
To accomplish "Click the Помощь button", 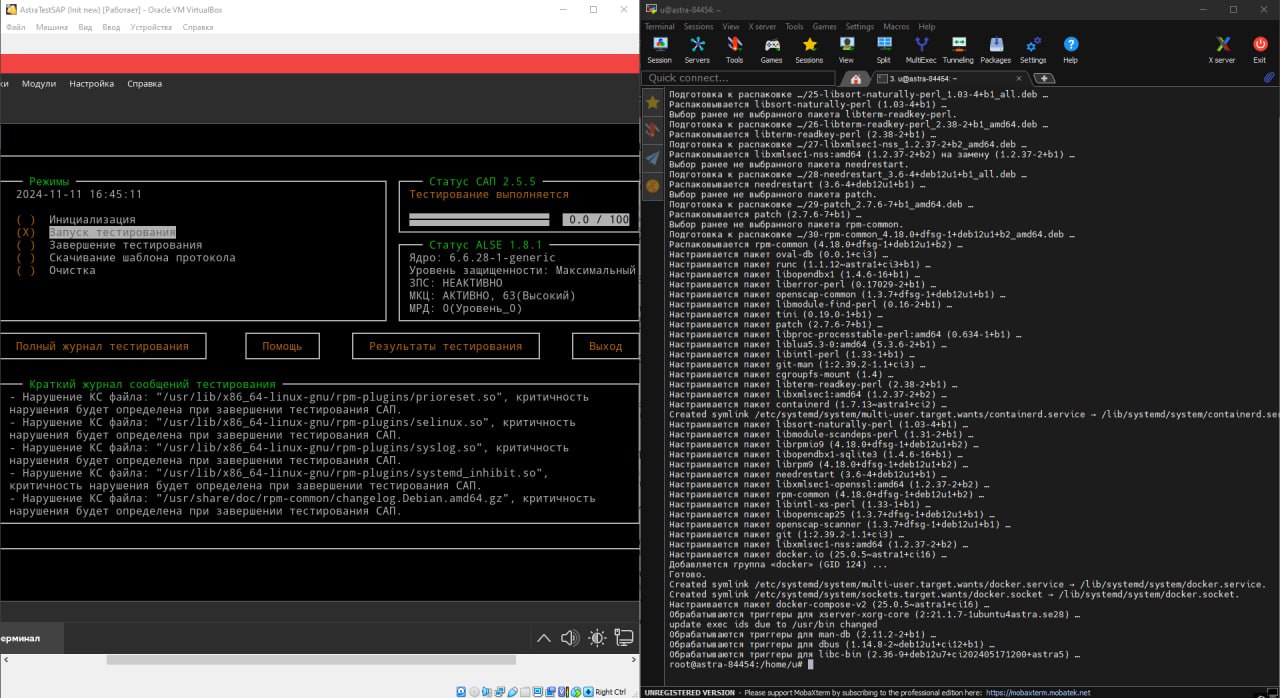I will [282, 346].
